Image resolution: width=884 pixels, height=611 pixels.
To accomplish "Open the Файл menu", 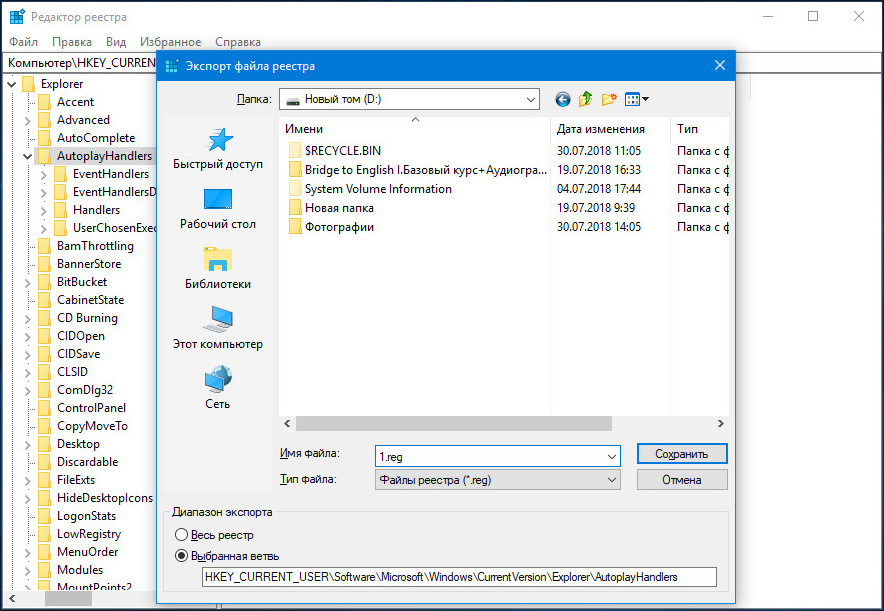I will pos(23,42).
